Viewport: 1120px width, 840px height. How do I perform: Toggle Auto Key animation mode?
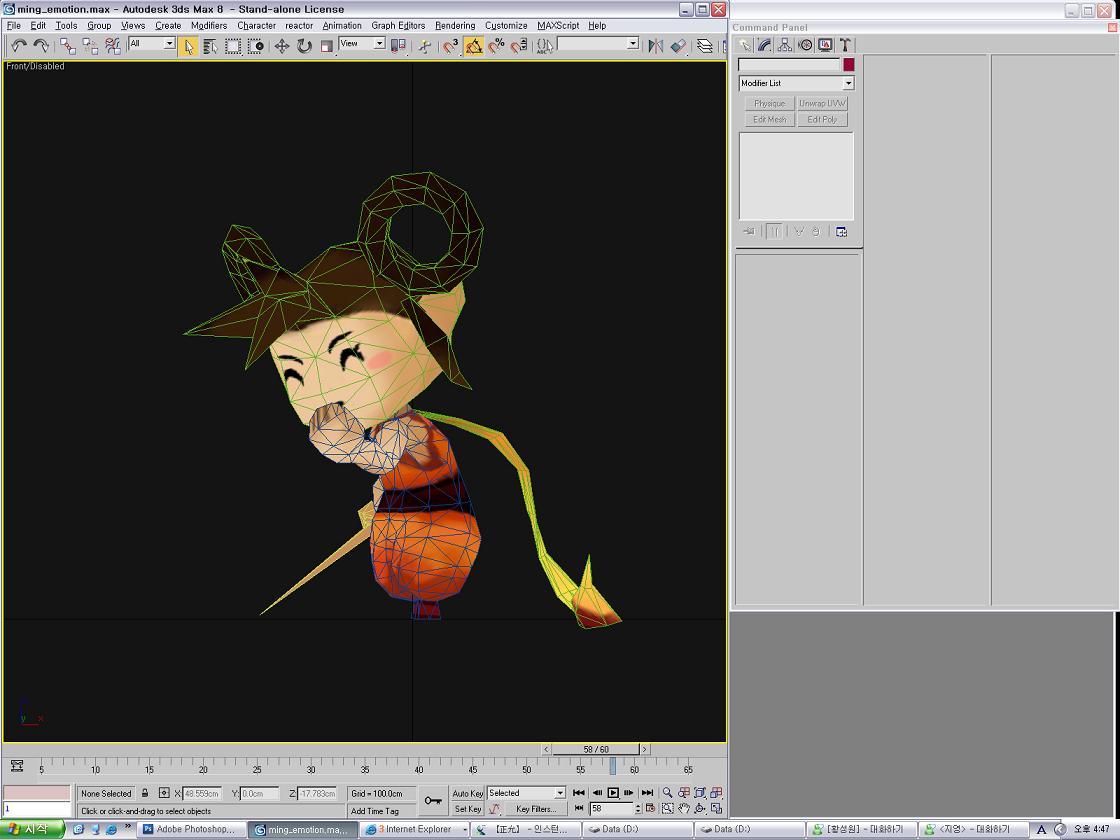click(468, 793)
